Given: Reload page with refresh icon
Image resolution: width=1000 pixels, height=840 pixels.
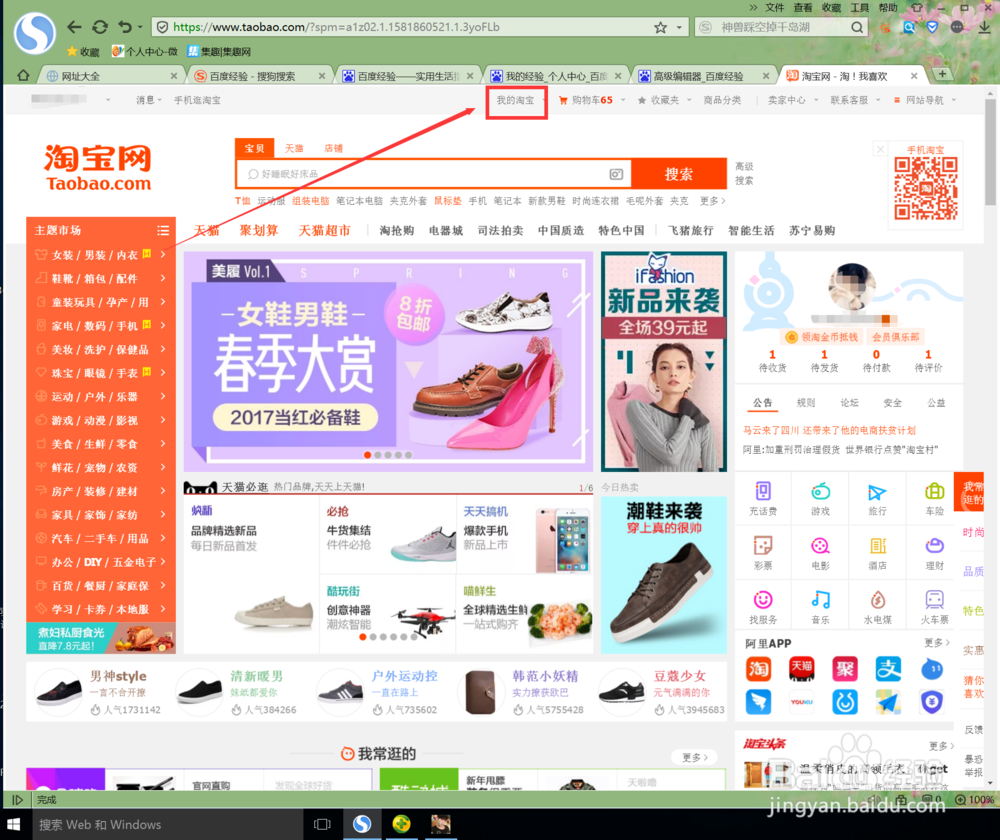Looking at the screenshot, I should tap(100, 27).
